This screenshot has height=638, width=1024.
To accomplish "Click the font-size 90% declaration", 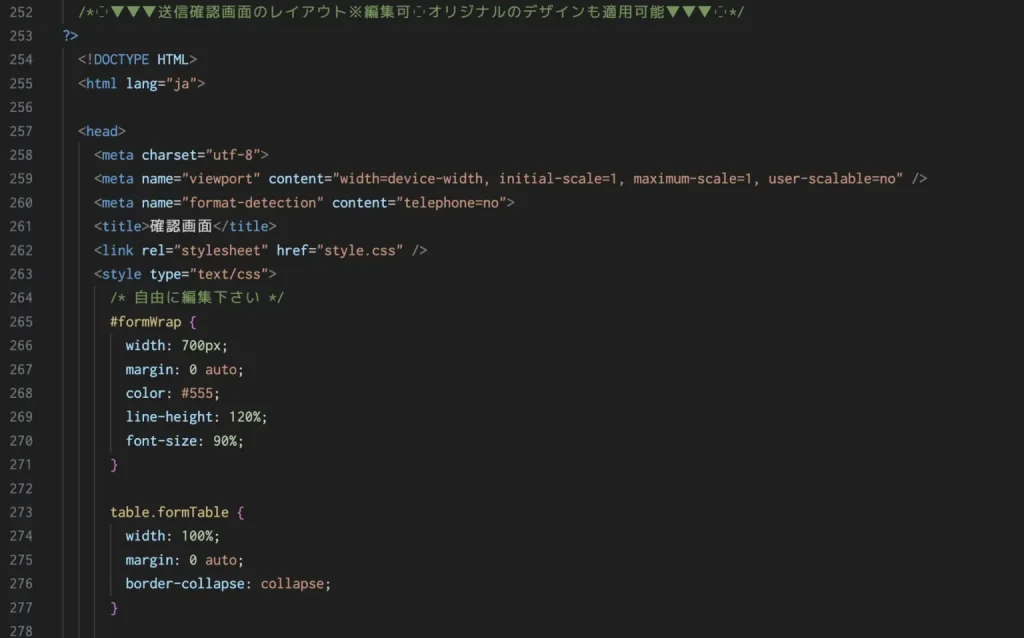I will pos(184,441).
